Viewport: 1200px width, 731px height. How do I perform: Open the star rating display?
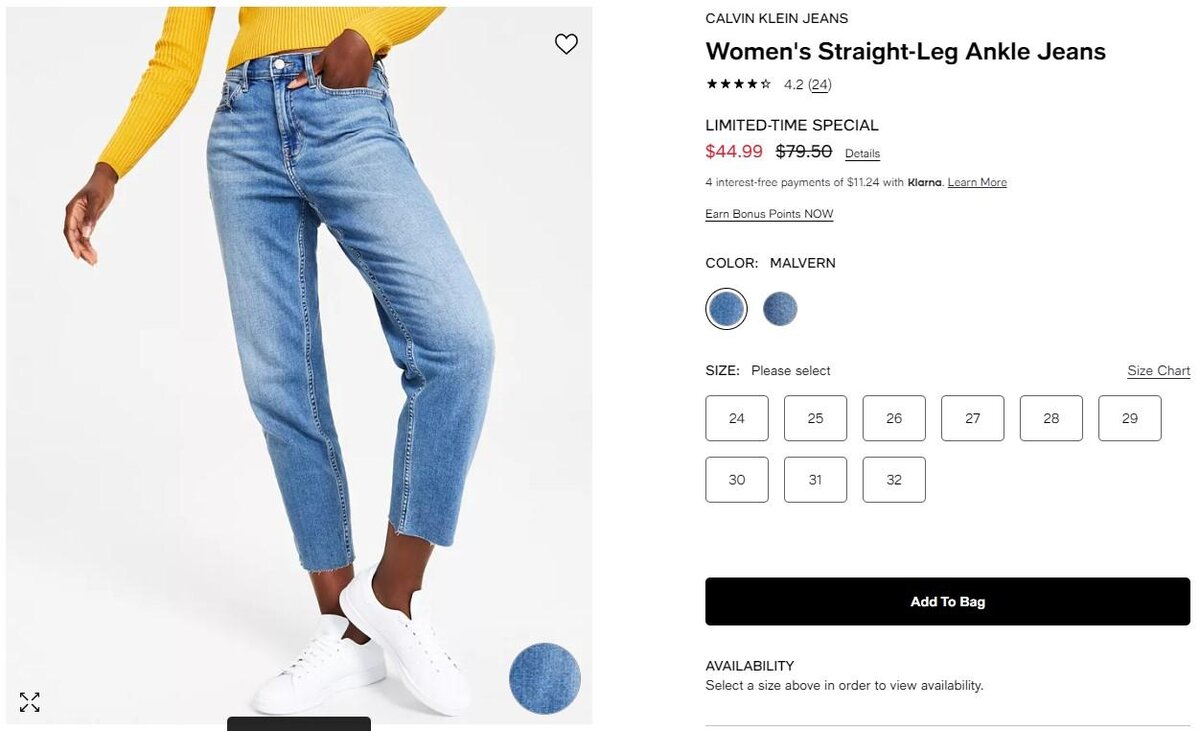(739, 85)
